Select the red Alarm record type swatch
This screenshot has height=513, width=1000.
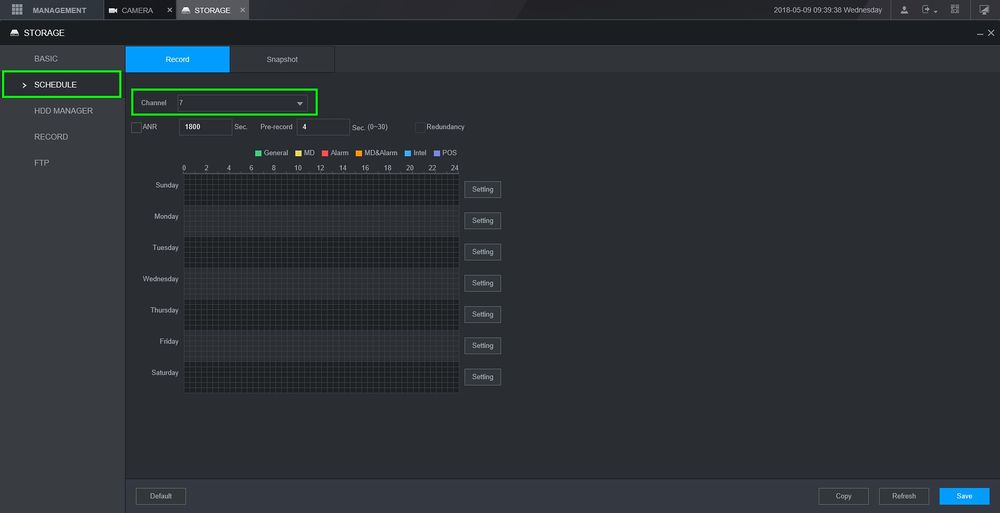[x=325, y=153]
